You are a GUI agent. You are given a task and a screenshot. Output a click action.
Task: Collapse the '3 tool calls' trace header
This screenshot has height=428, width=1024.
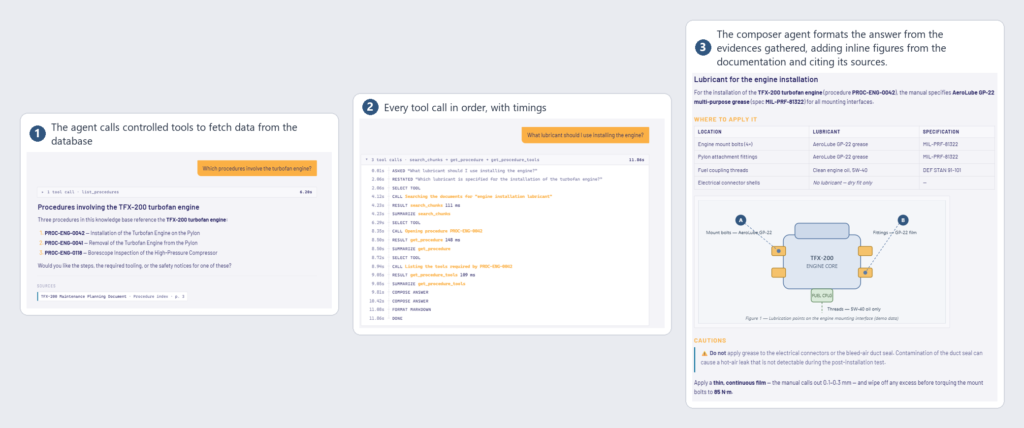coord(504,159)
